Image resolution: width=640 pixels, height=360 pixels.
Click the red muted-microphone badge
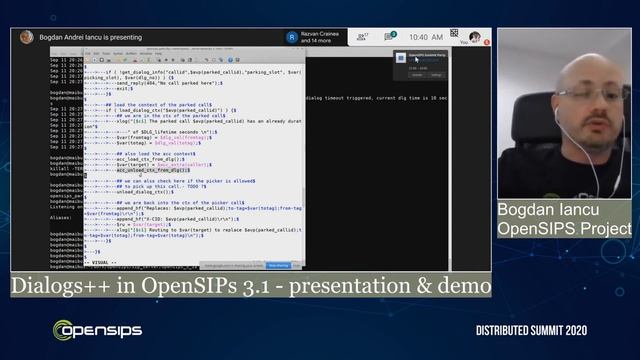coord(487,42)
